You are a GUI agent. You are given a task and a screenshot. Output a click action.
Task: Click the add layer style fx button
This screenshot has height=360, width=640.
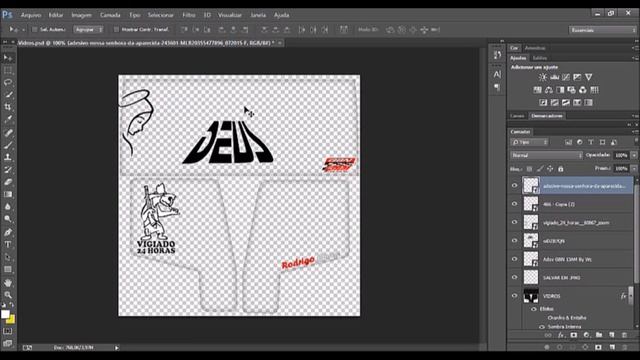tap(561, 335)
